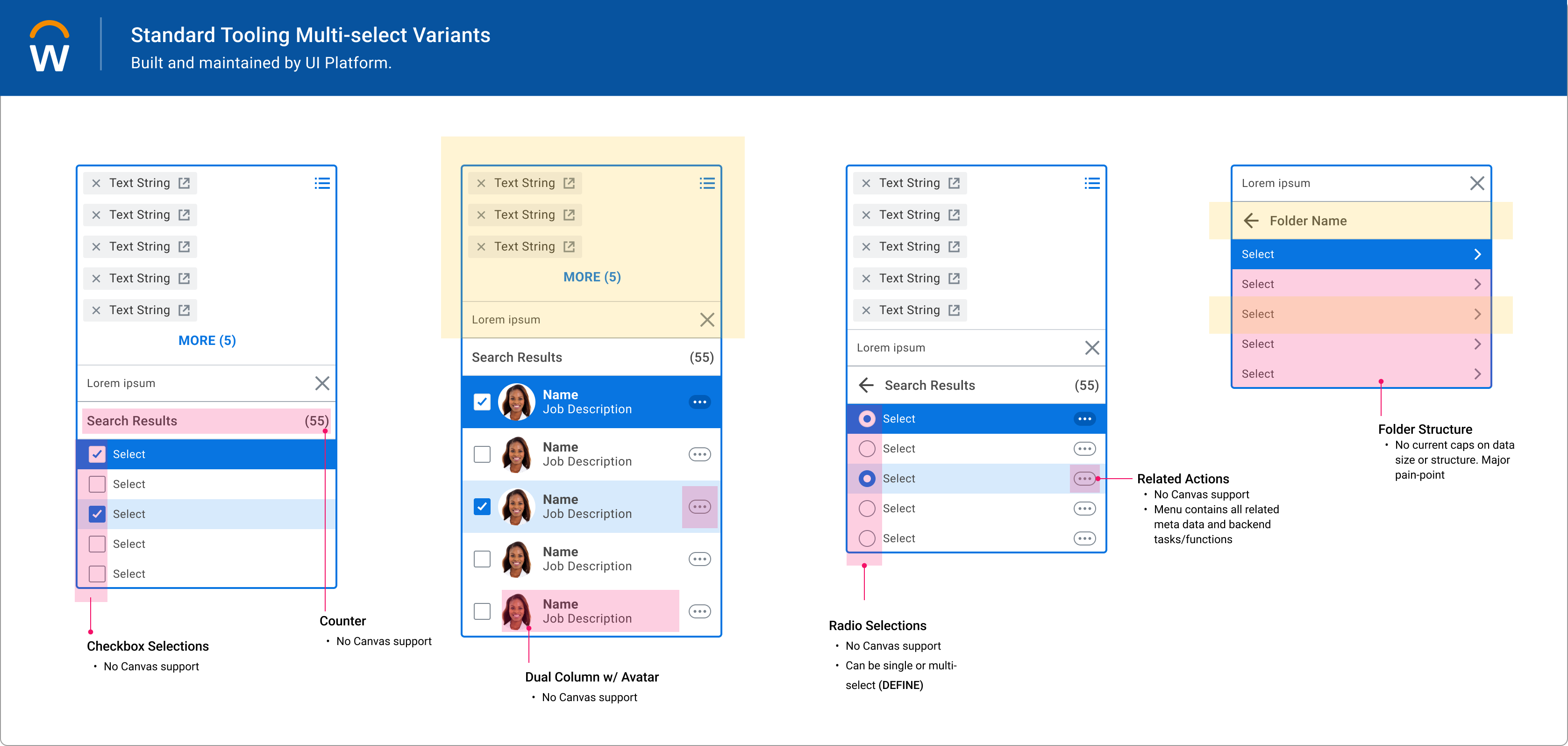Screen dimensions: 1568x746
Task: Click the avatar thumbnail on the pink highlighted Name row
Action: point(517,611)
